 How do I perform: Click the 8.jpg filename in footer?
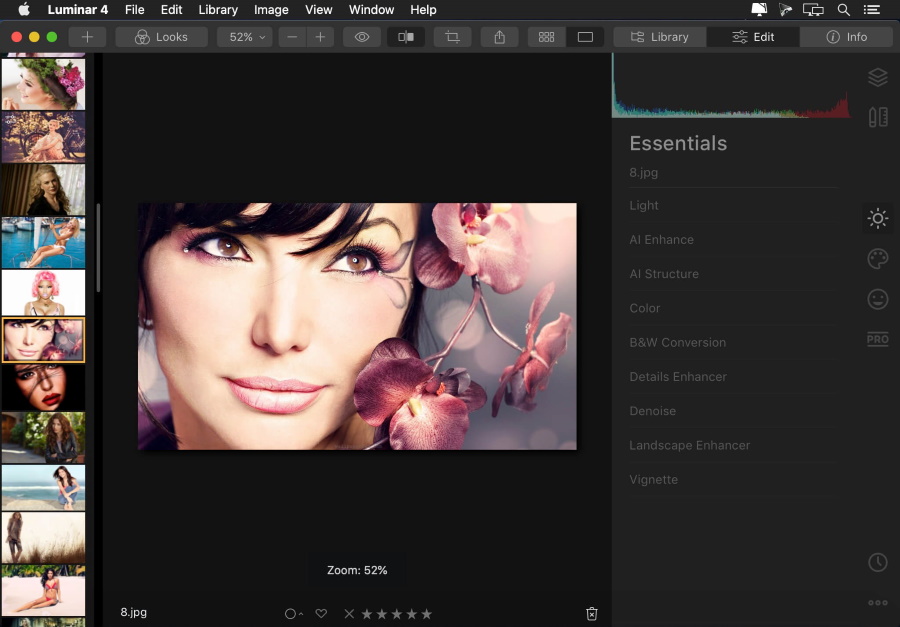point(134,612)
